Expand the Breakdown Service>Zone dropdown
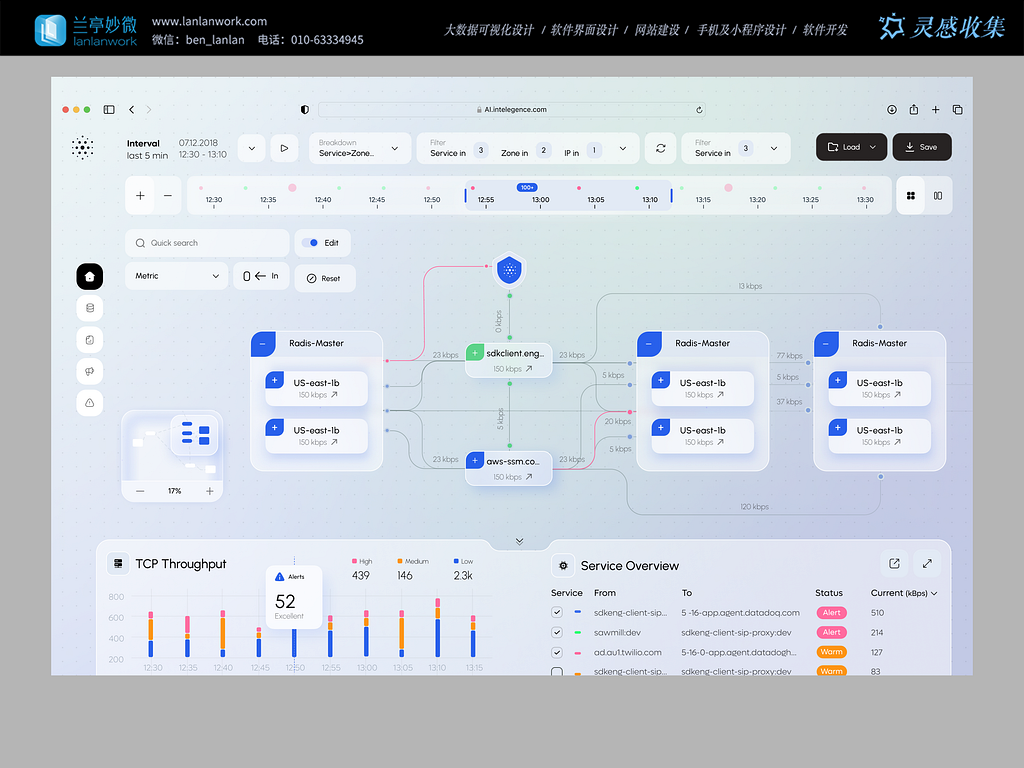This screenshot has width=1024, height=768. pos(359,148)
